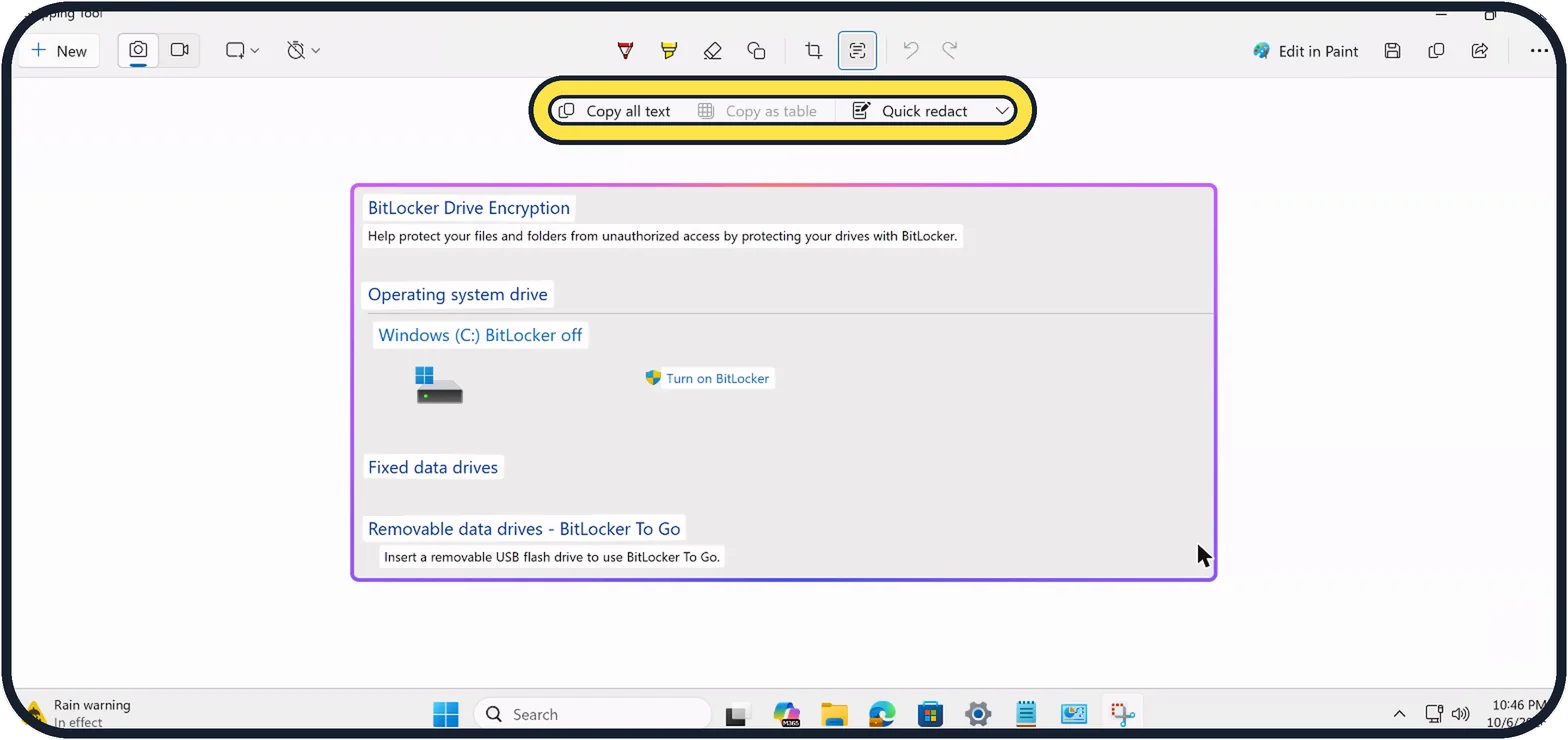Open the snip with Edit in Paint
The height and width of the screenshot is (740, 1568).
tap(1305, 51)
